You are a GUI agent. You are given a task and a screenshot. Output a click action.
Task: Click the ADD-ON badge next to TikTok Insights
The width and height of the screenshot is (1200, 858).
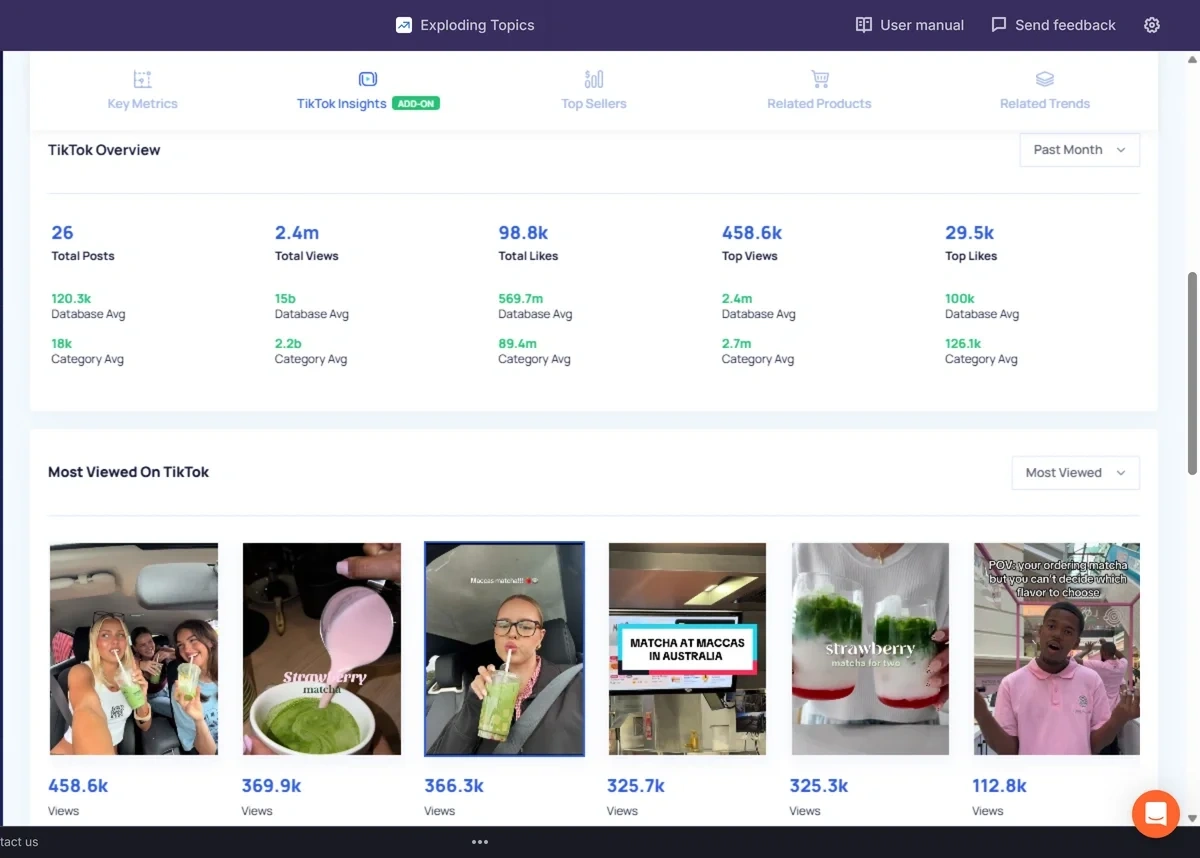coord(417,102)
